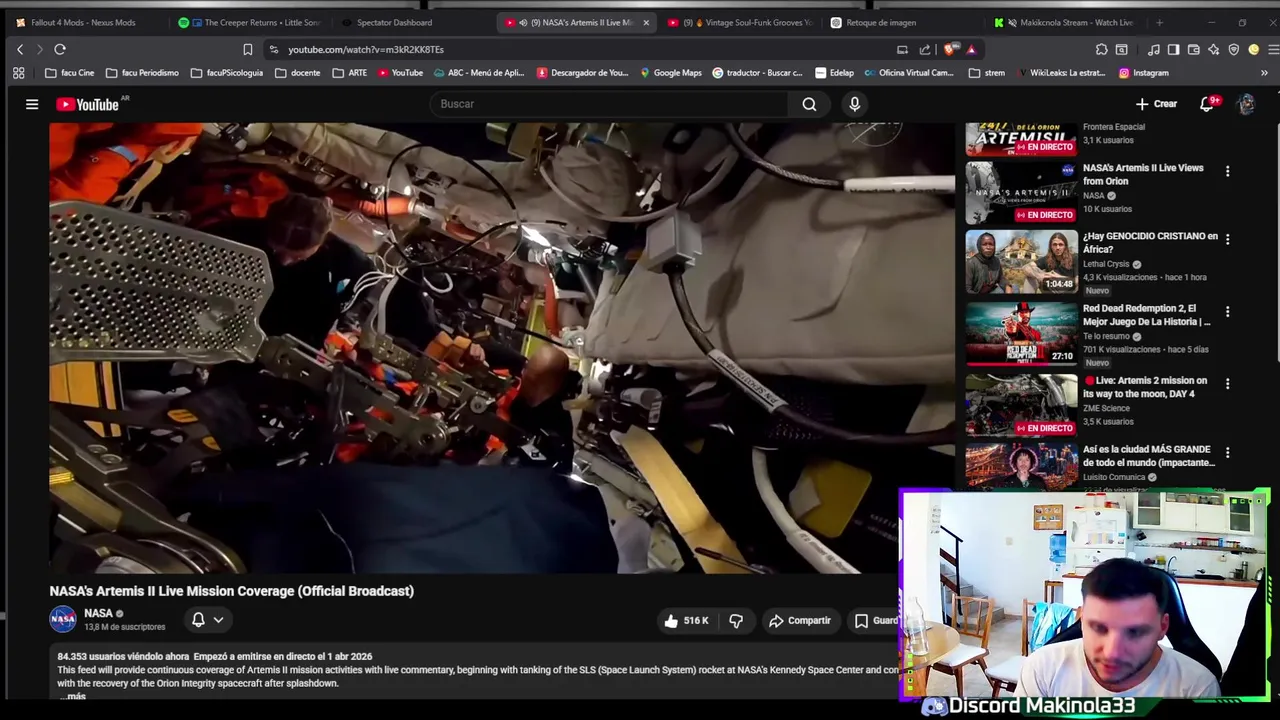Open Live: Artemis 2 mission thumbnail
This screenshot has width=1280, height=720.
[x=1021, y=405]
